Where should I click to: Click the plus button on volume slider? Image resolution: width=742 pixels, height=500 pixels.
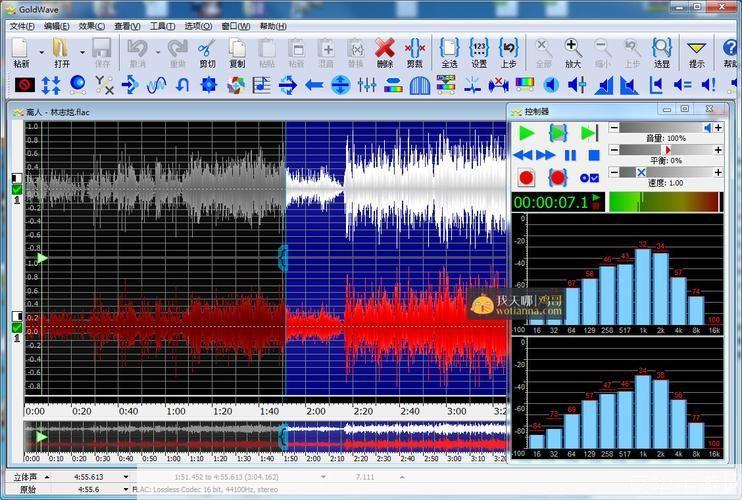[718, 128]
